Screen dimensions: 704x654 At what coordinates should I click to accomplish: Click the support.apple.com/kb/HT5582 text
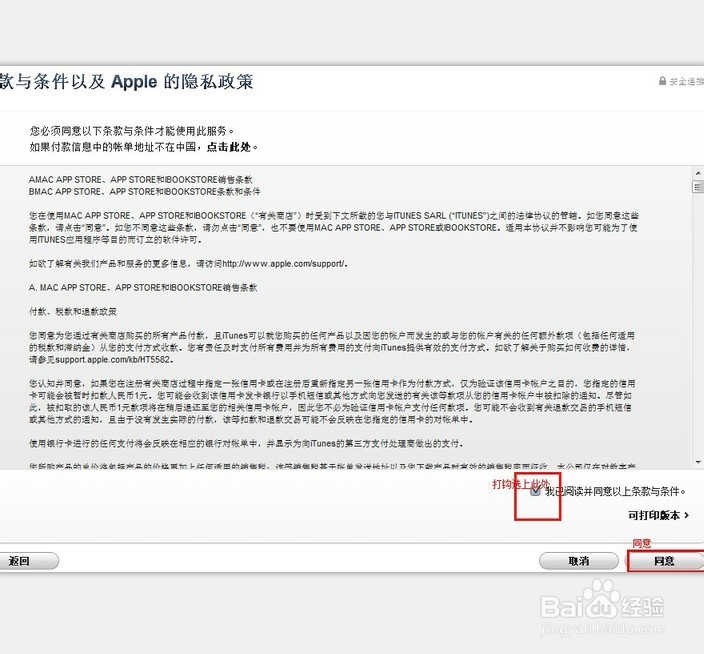coord(113,360)
